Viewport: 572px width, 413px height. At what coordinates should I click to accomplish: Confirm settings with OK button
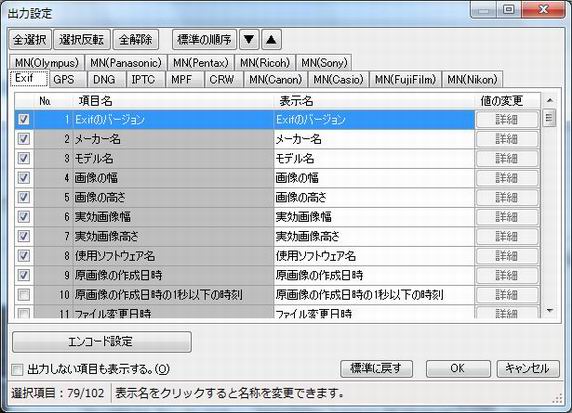pyautogui.click(x=458, y=368)
